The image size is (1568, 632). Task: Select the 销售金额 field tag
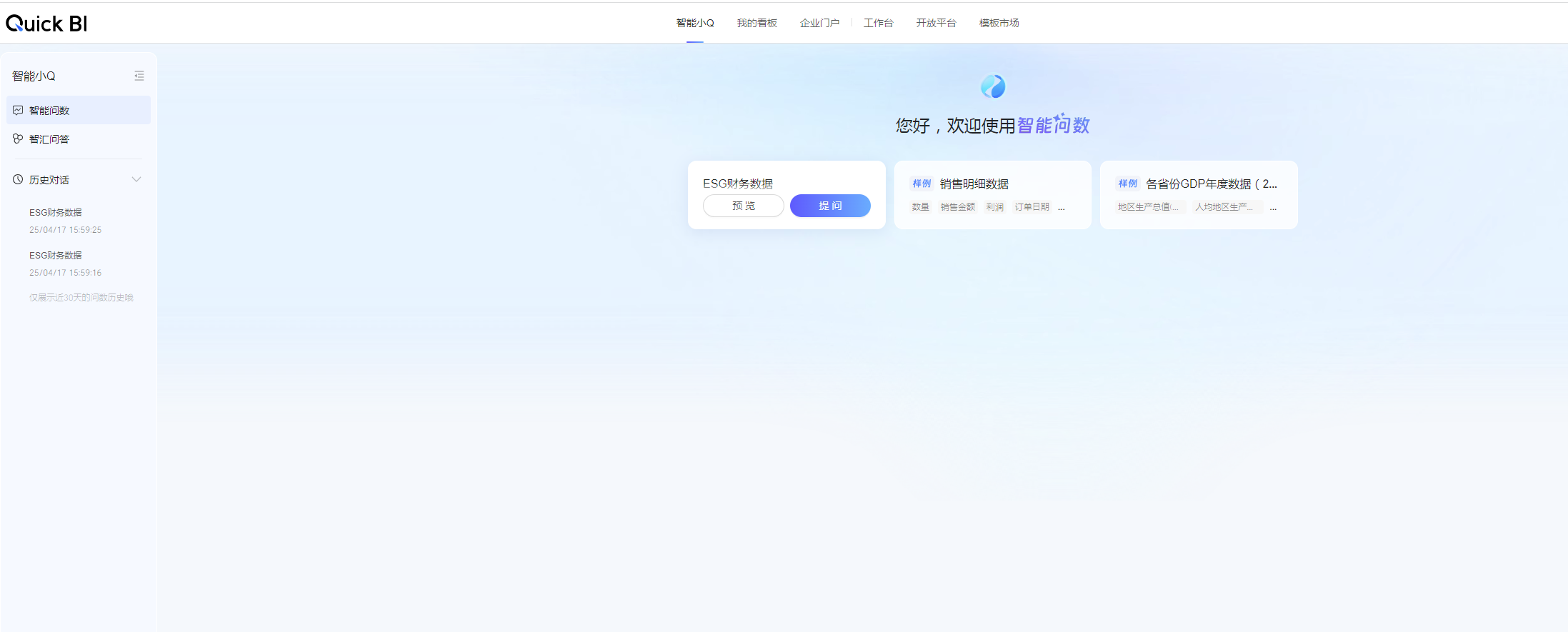(957, 207)
